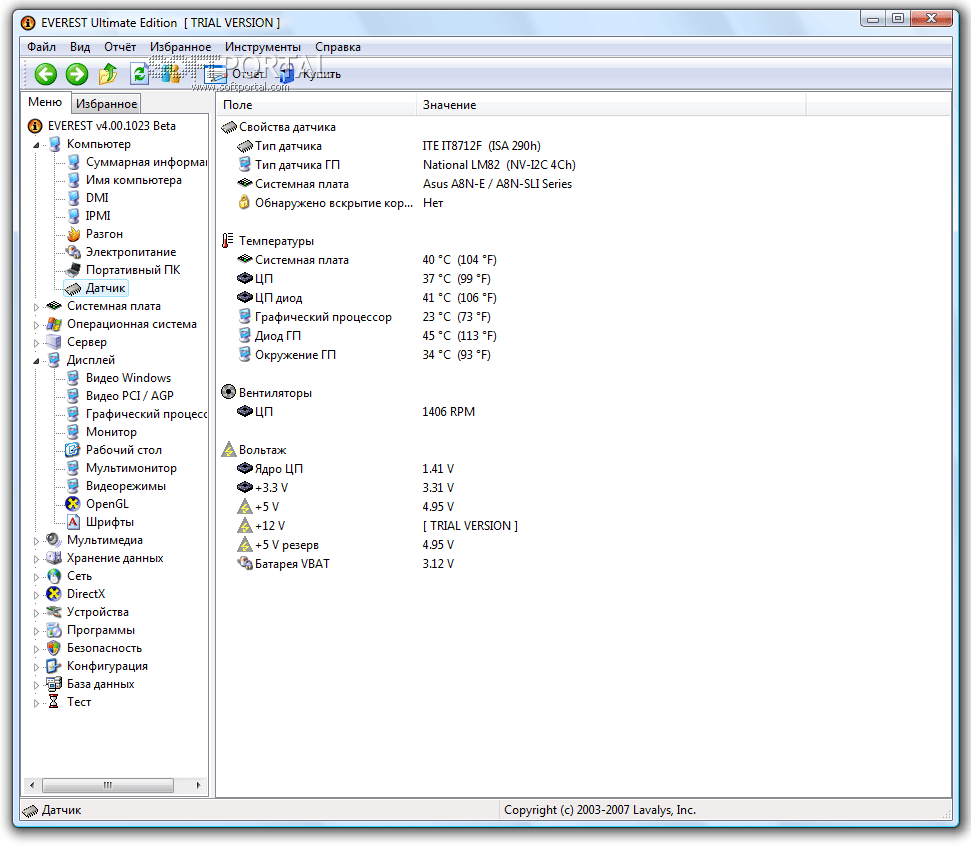Click the Разгон flame icon
This screenshot has width=971, height=846.
click(x=73, y=234)
